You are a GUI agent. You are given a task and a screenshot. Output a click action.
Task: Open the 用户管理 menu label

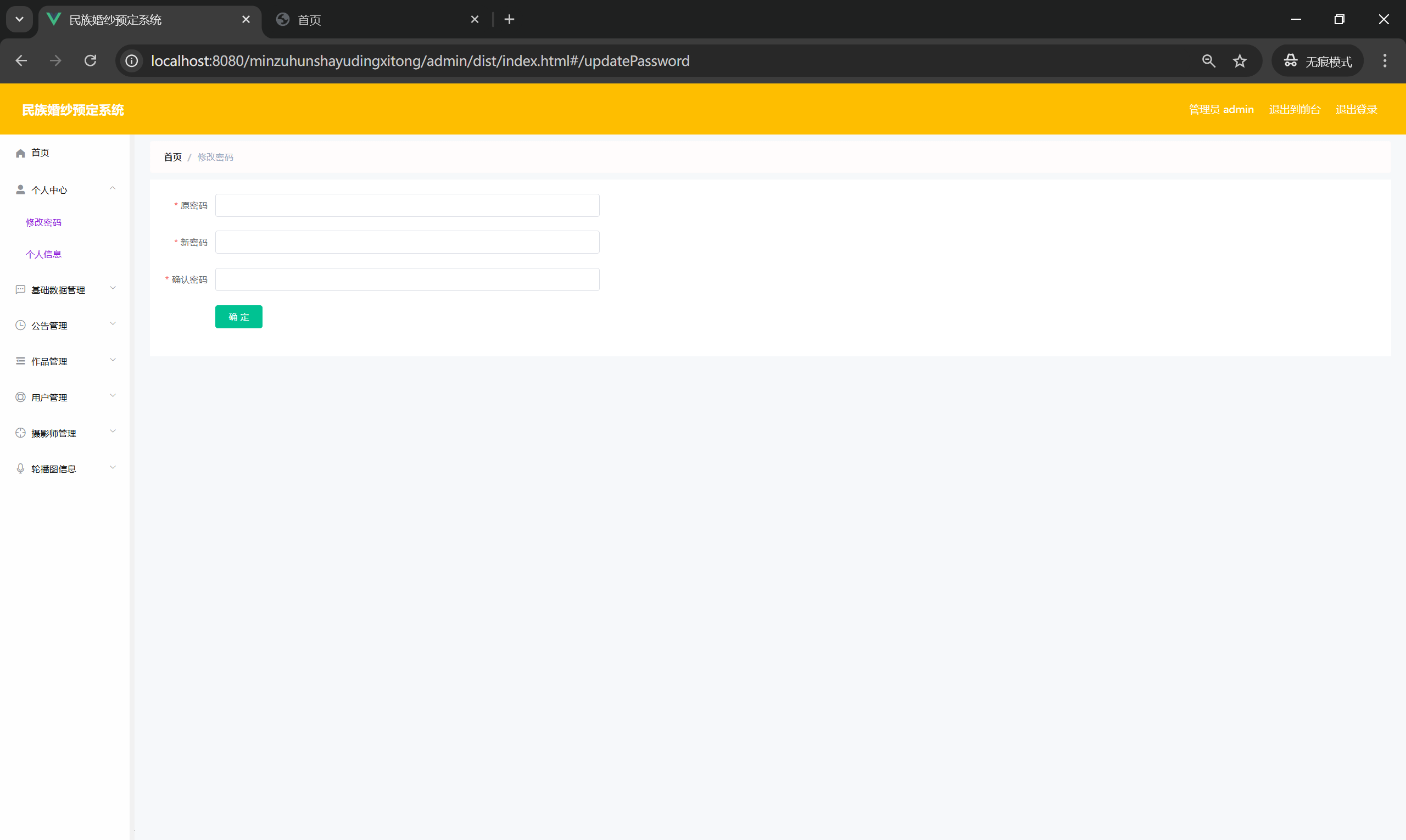pos(49,397)
